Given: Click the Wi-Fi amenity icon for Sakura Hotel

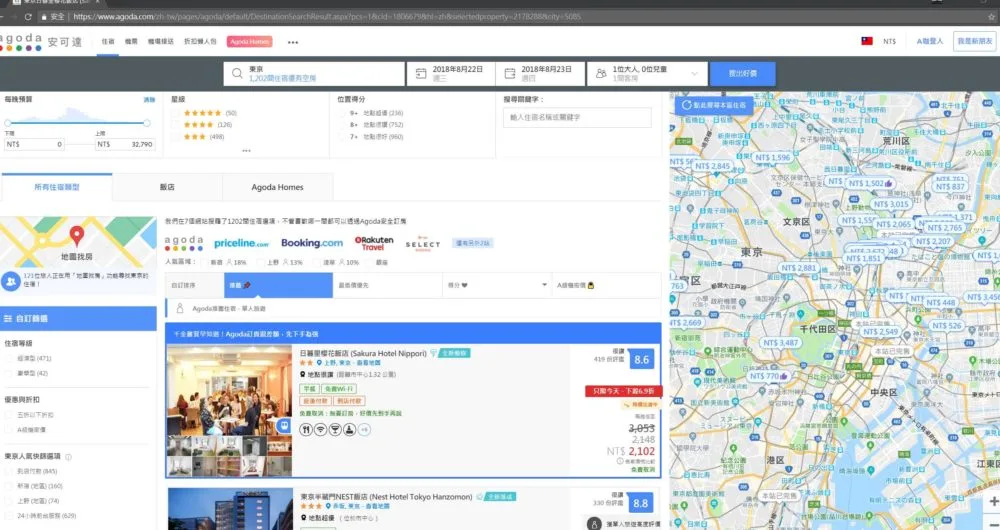Looking at the screenshot, I should point(320,430).
